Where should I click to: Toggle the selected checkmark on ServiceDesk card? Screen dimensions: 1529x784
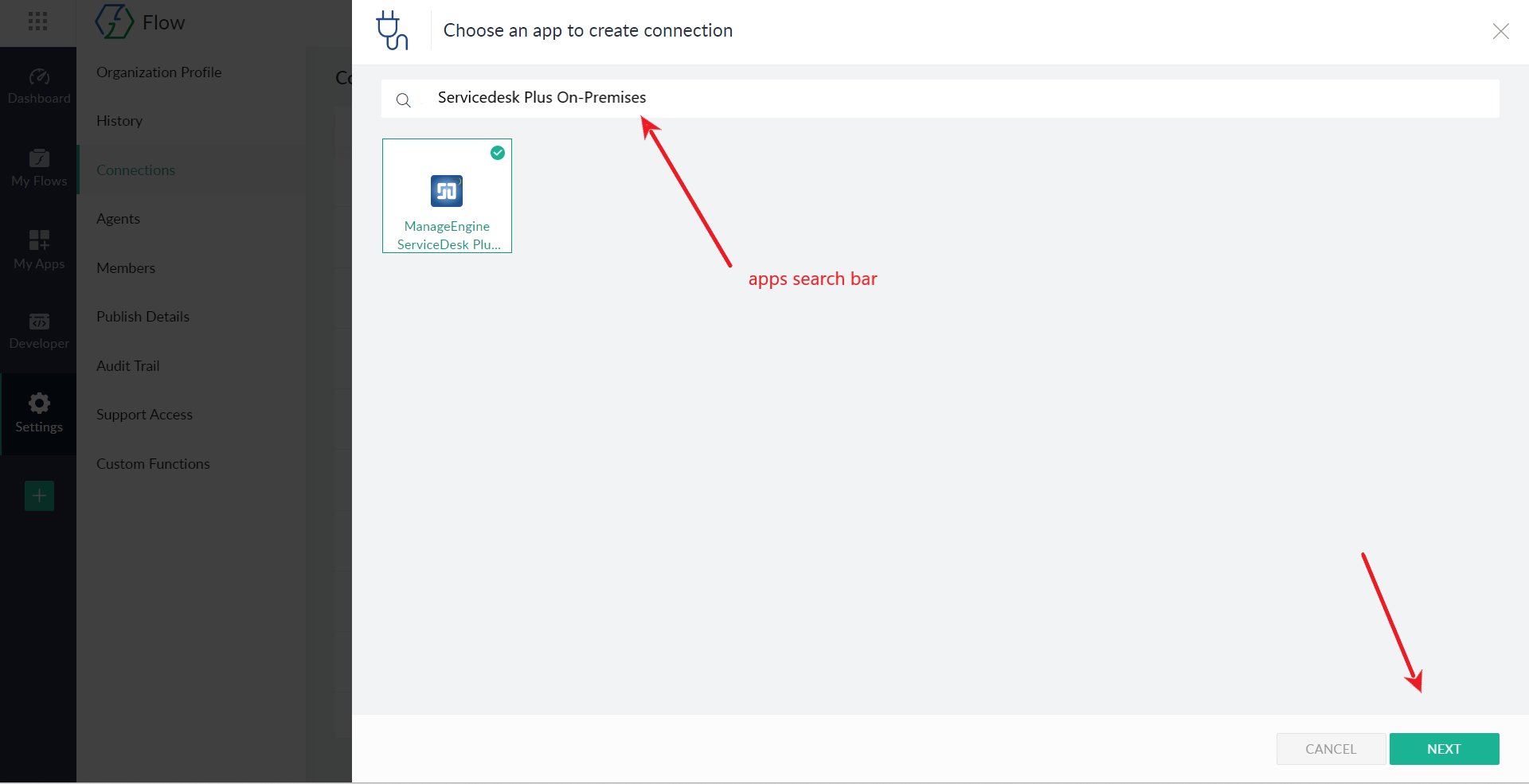498,153
